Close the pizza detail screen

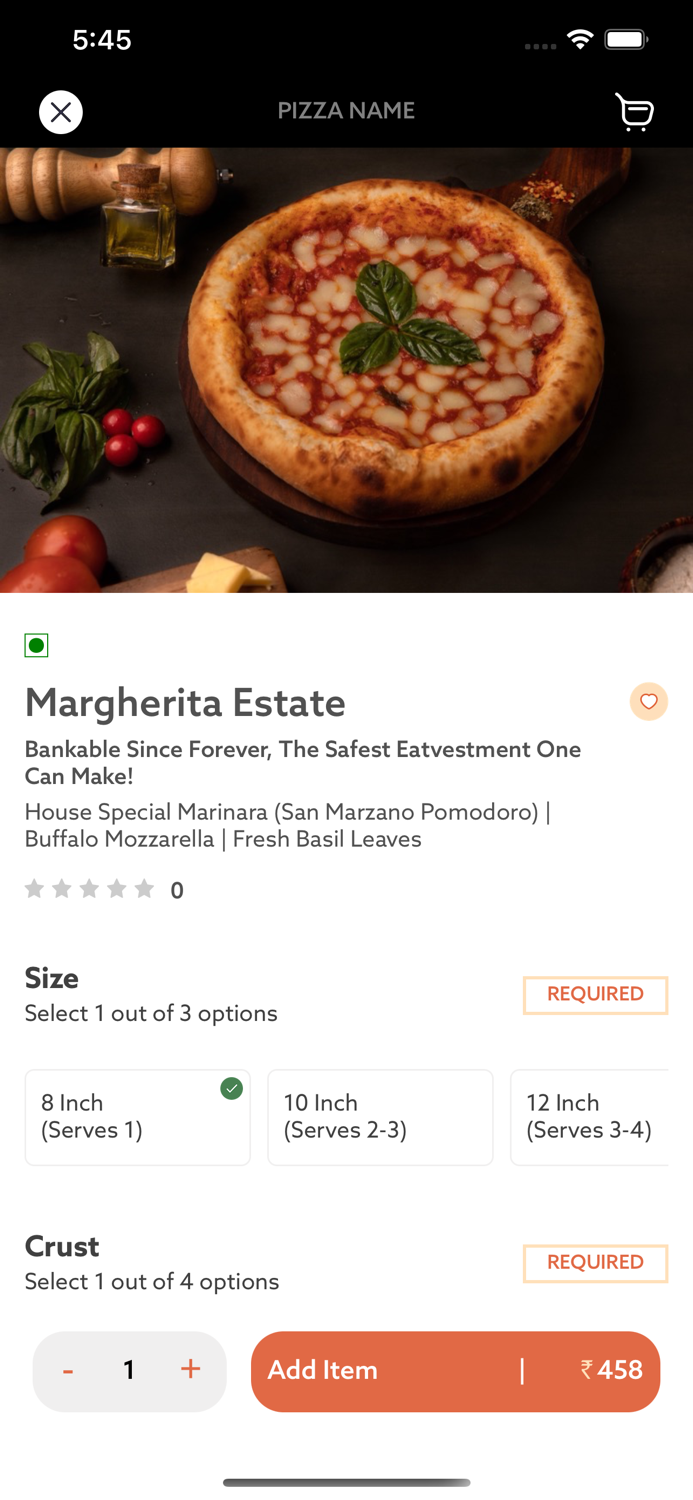point(61,112)
